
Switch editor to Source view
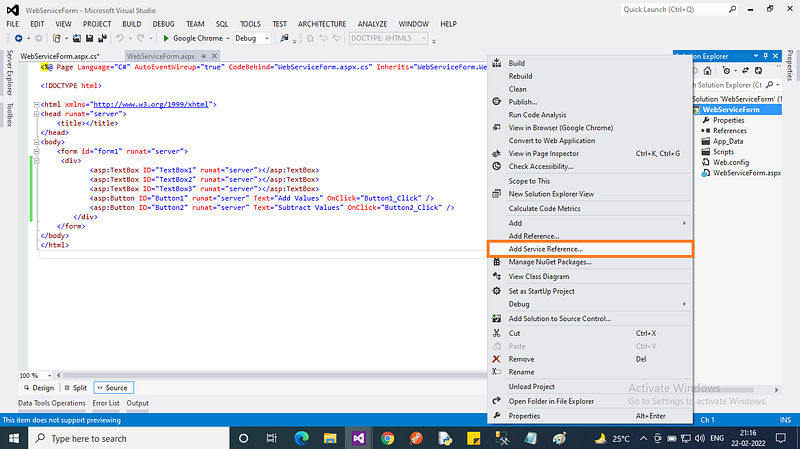[114, 388]
